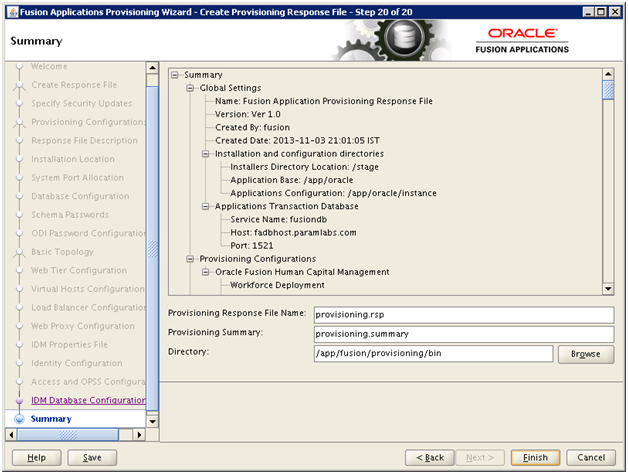The width and height of the screenshot is (628, 474).
Task: Select the Response File Description step
Action: click(x=85, y=141)
